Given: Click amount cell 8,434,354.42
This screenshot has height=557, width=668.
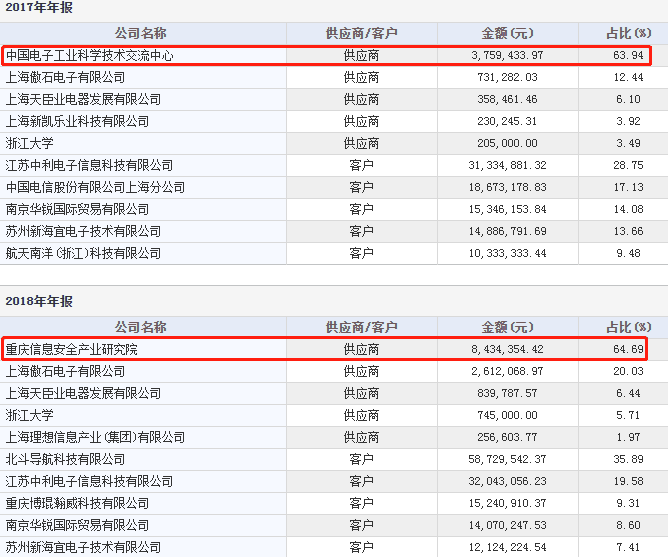Looking at the screenshot, I should click(x=509, y=349).
